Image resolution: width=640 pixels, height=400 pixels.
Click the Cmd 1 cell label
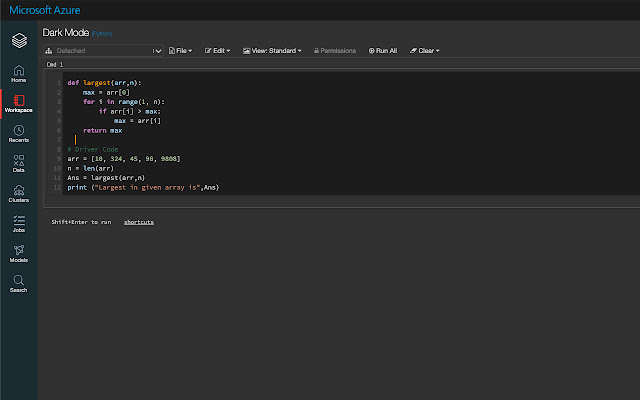[x=55, y=64]
